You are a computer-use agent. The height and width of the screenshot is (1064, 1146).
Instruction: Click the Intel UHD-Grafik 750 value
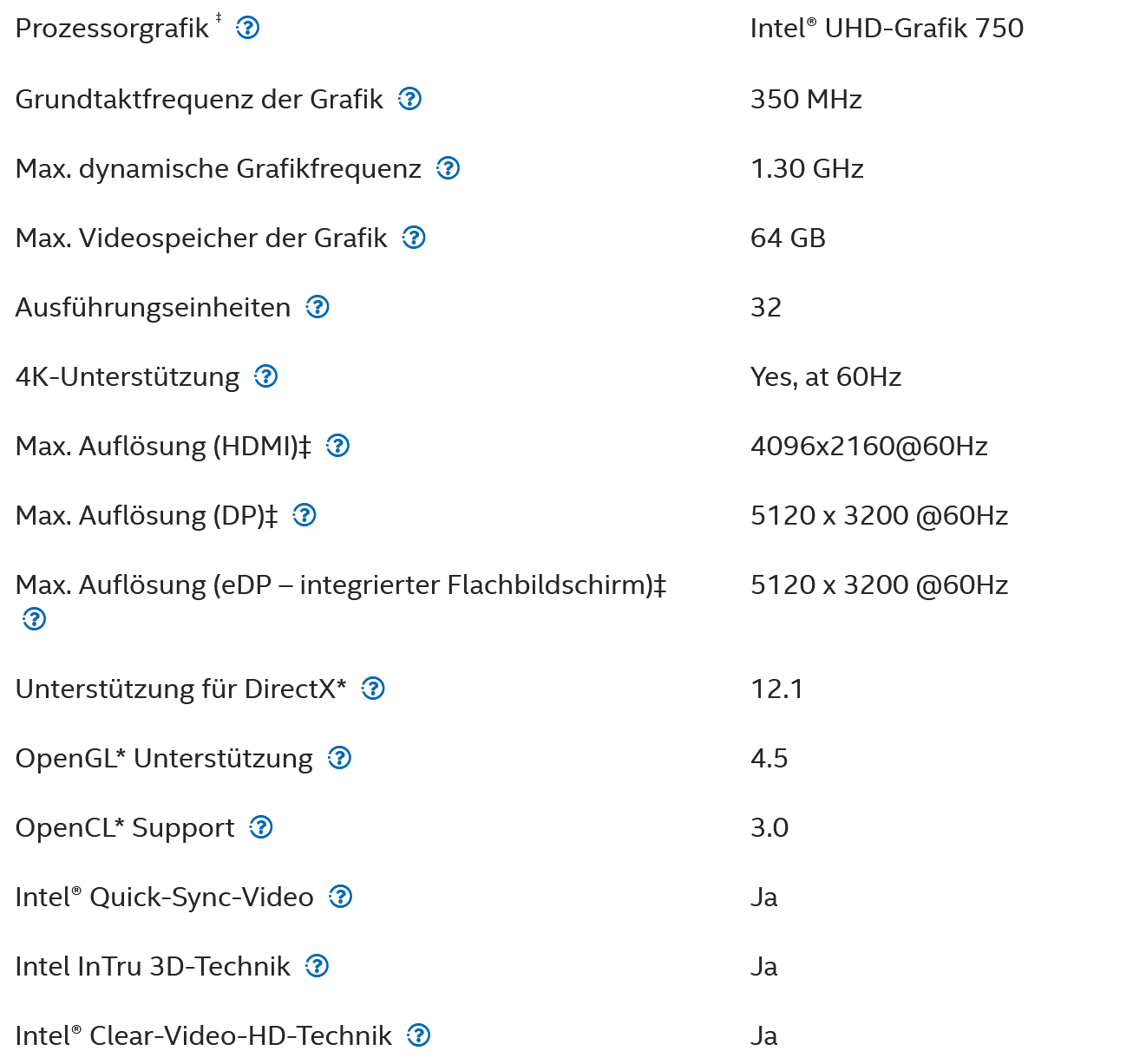click(x=887, y=29)
